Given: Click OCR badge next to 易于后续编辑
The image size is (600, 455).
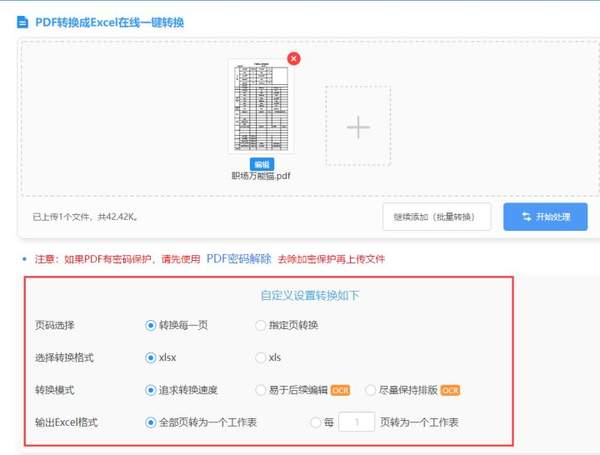Looking at the screenshot, I should point(340,390).
